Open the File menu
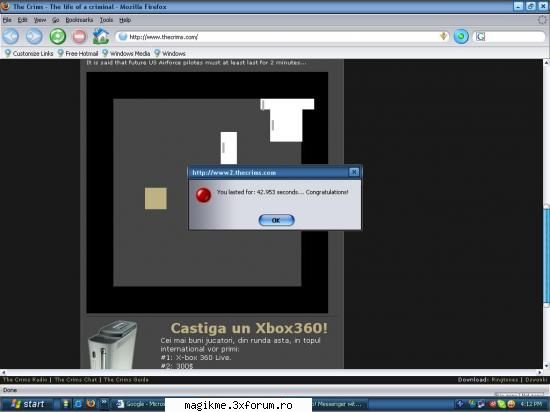The width and height of the screenshot is (550, 412). (x=7, y=20)
